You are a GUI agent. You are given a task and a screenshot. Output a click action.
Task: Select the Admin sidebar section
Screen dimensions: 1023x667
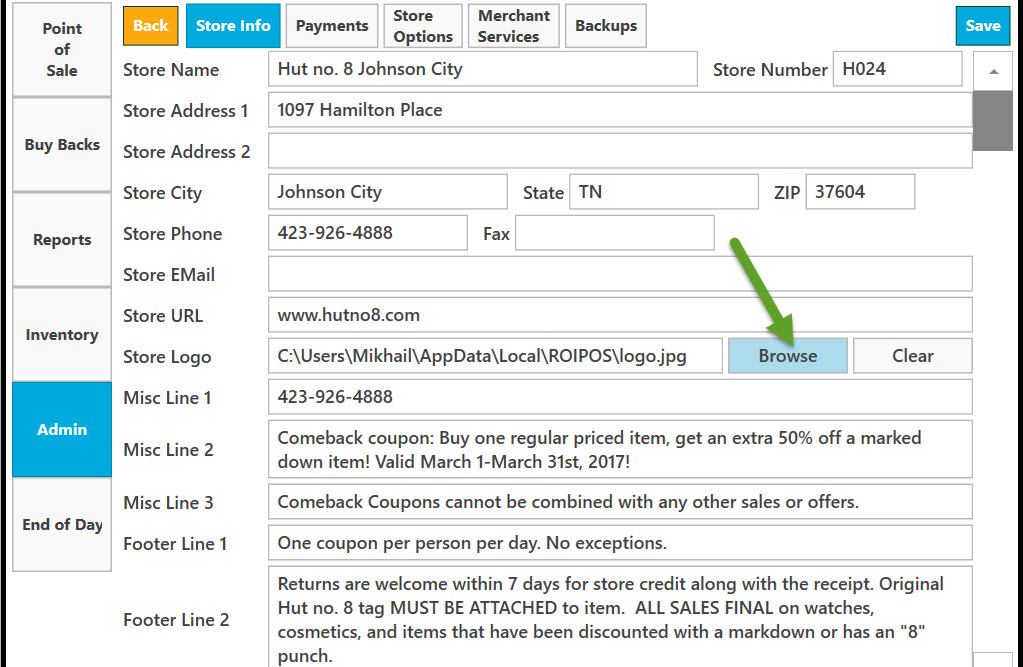[62, 429]
